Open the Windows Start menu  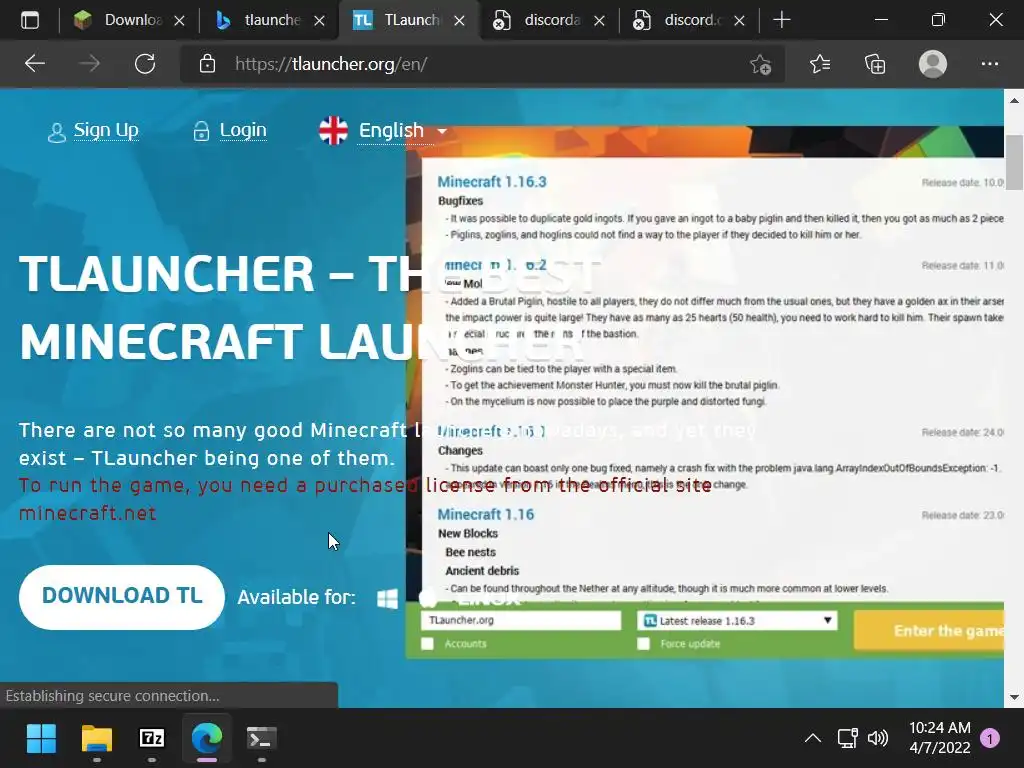41,739
